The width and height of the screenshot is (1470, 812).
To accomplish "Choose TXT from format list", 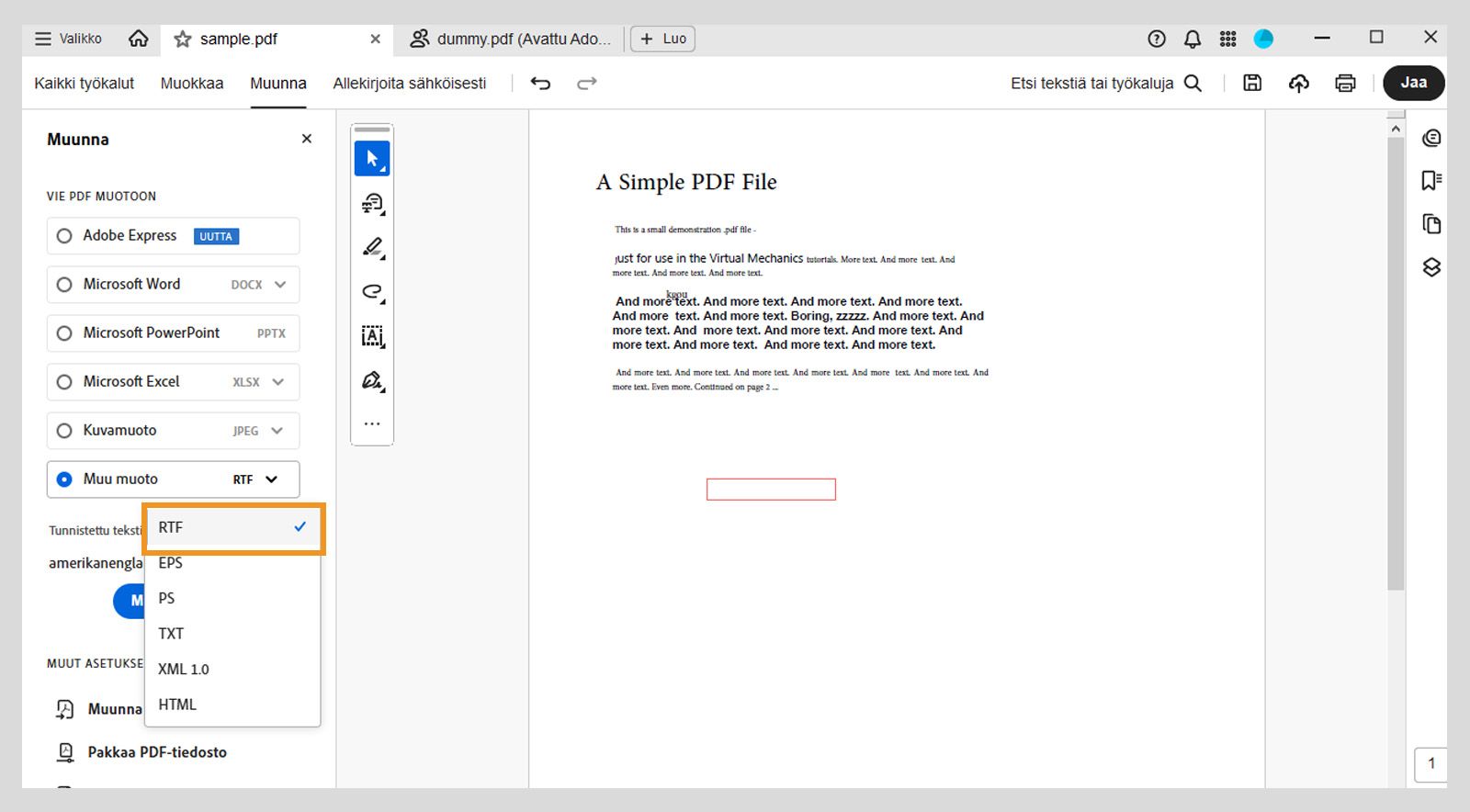I will [x=232, y=634].
